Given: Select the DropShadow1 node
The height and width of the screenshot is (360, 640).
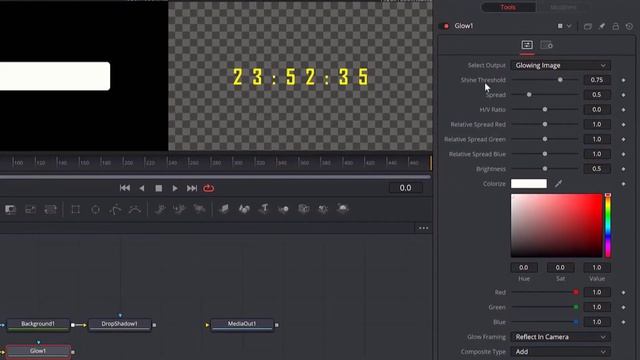Looking at the screenshot, I should (x=120, y=324).
